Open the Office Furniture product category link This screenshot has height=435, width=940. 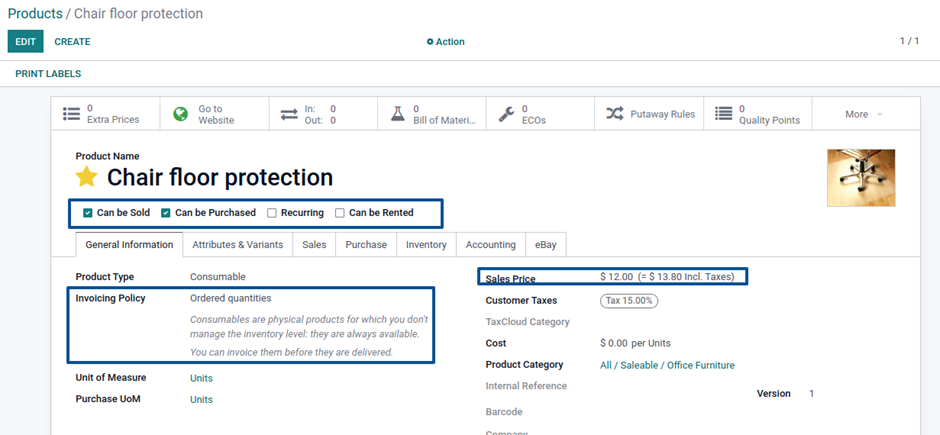667,365
